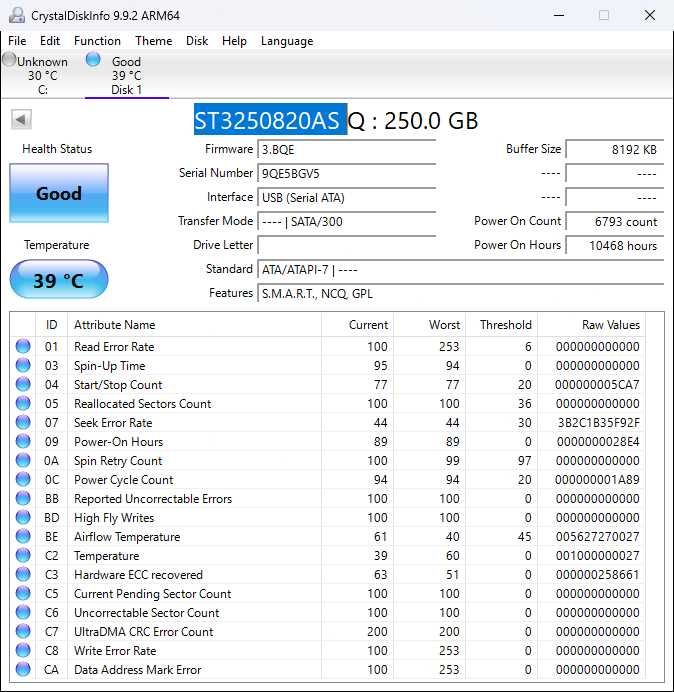Click status orb for Hardware ECC recovered
The image size is (674, 692).
(23, 574)
